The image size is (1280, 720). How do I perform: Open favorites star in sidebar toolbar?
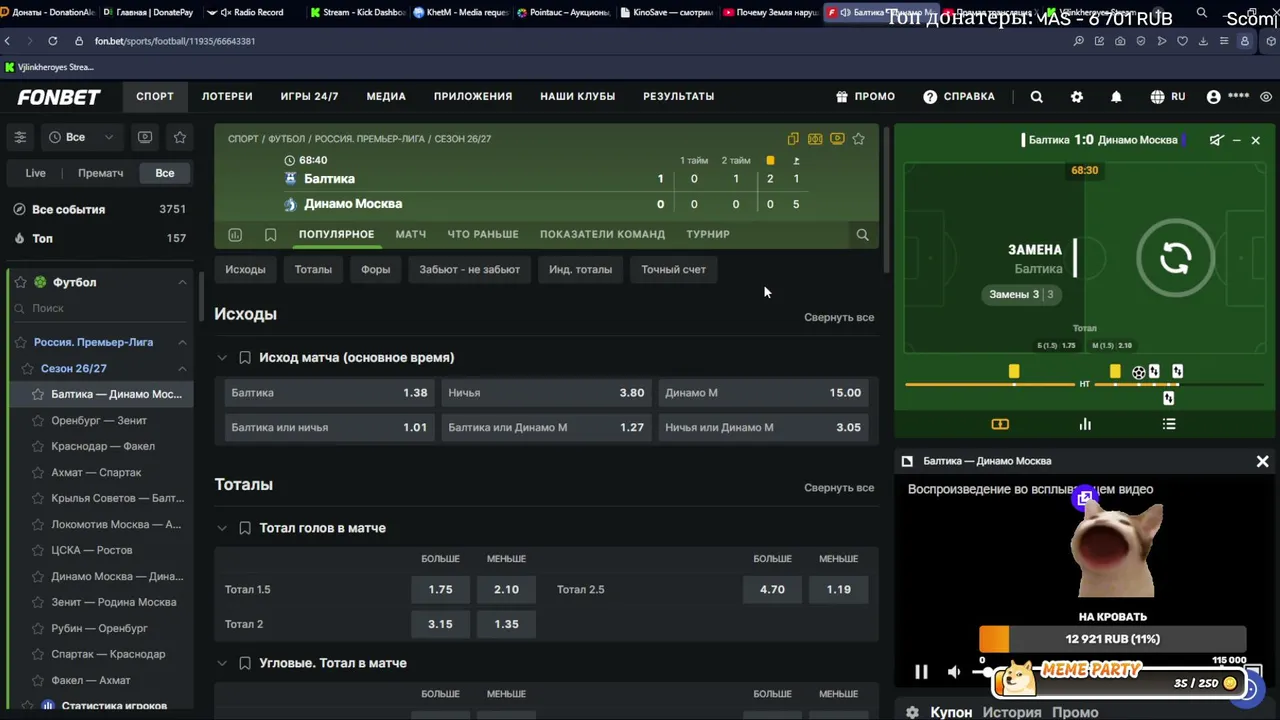pyautogui.click(x=180, y=137)
